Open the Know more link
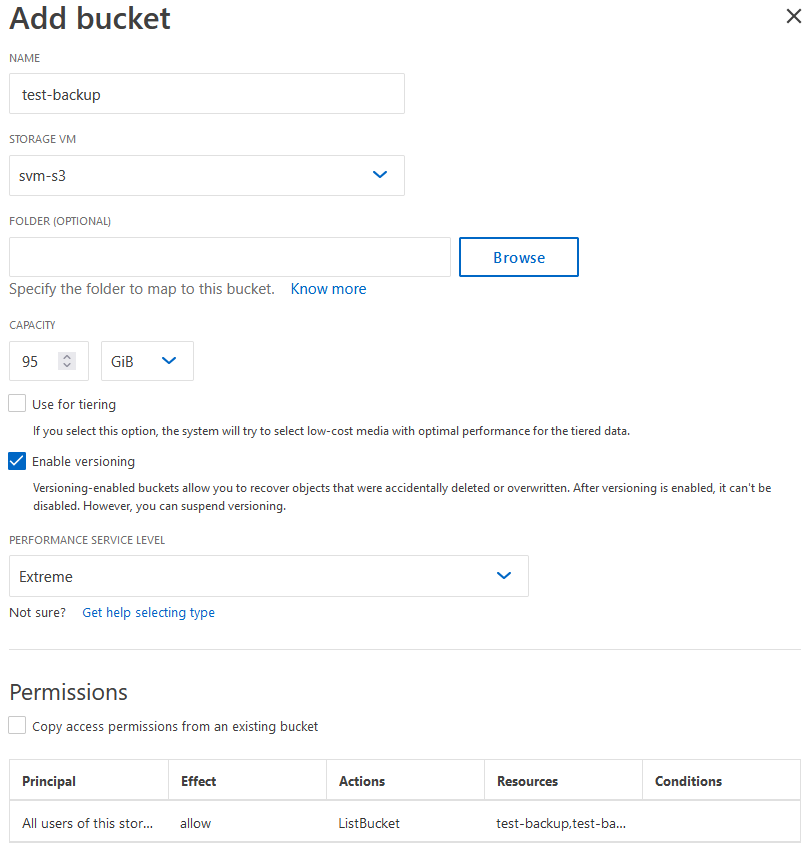Image resolution: width=809 pixels, height=847 pixels. pyautogui.click(x=328, y=289)
